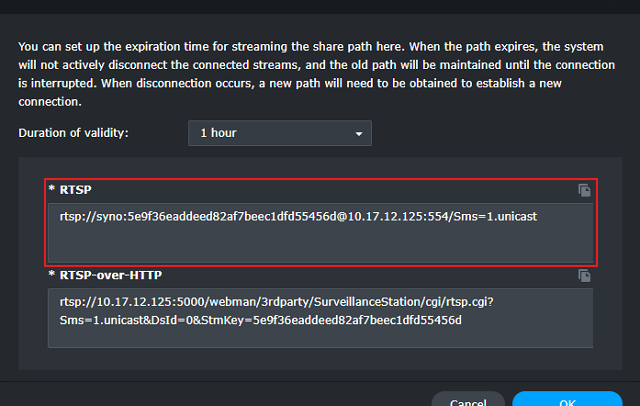Copy the RTSP-over-HTTP path with its copy icon
This screenshot has height=406, width=640.
click(x=584, y=276)
